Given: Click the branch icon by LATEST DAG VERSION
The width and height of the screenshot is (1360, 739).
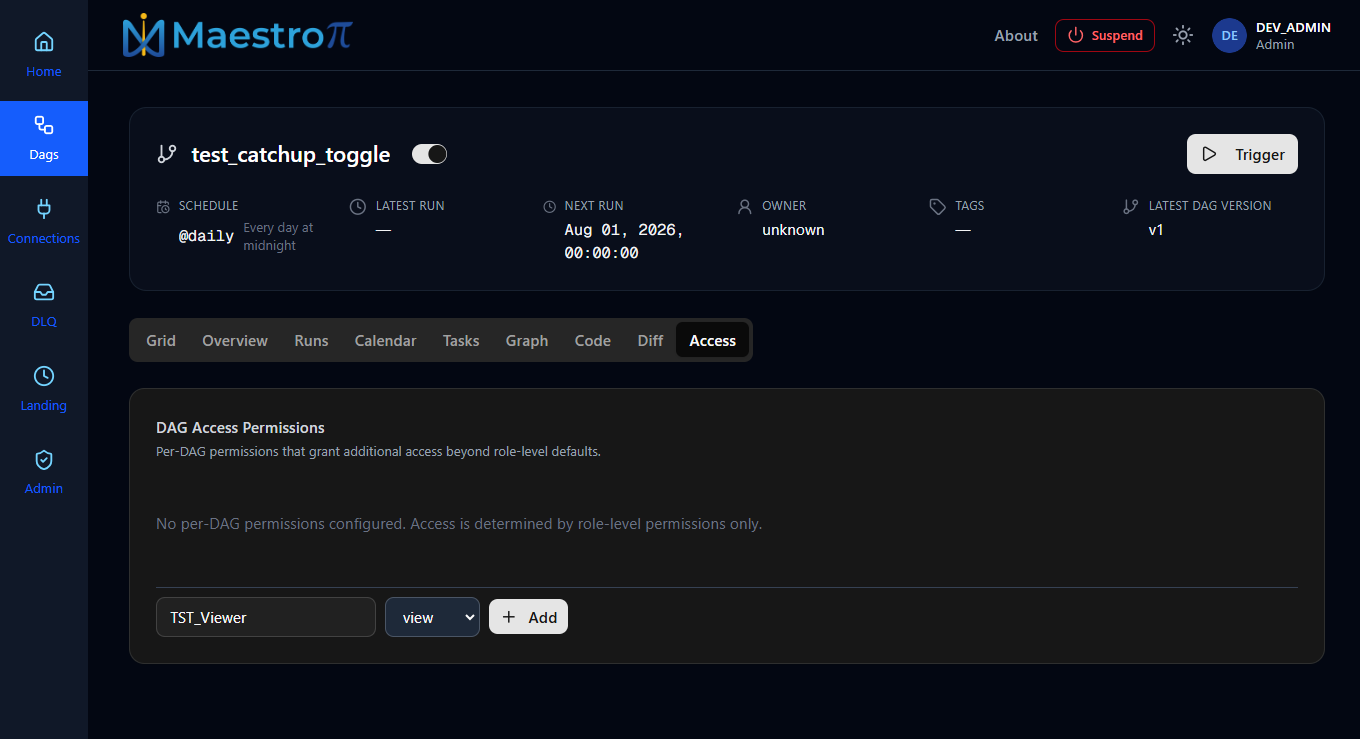Looking at the screenshot, I should (x=1130, y=206).
